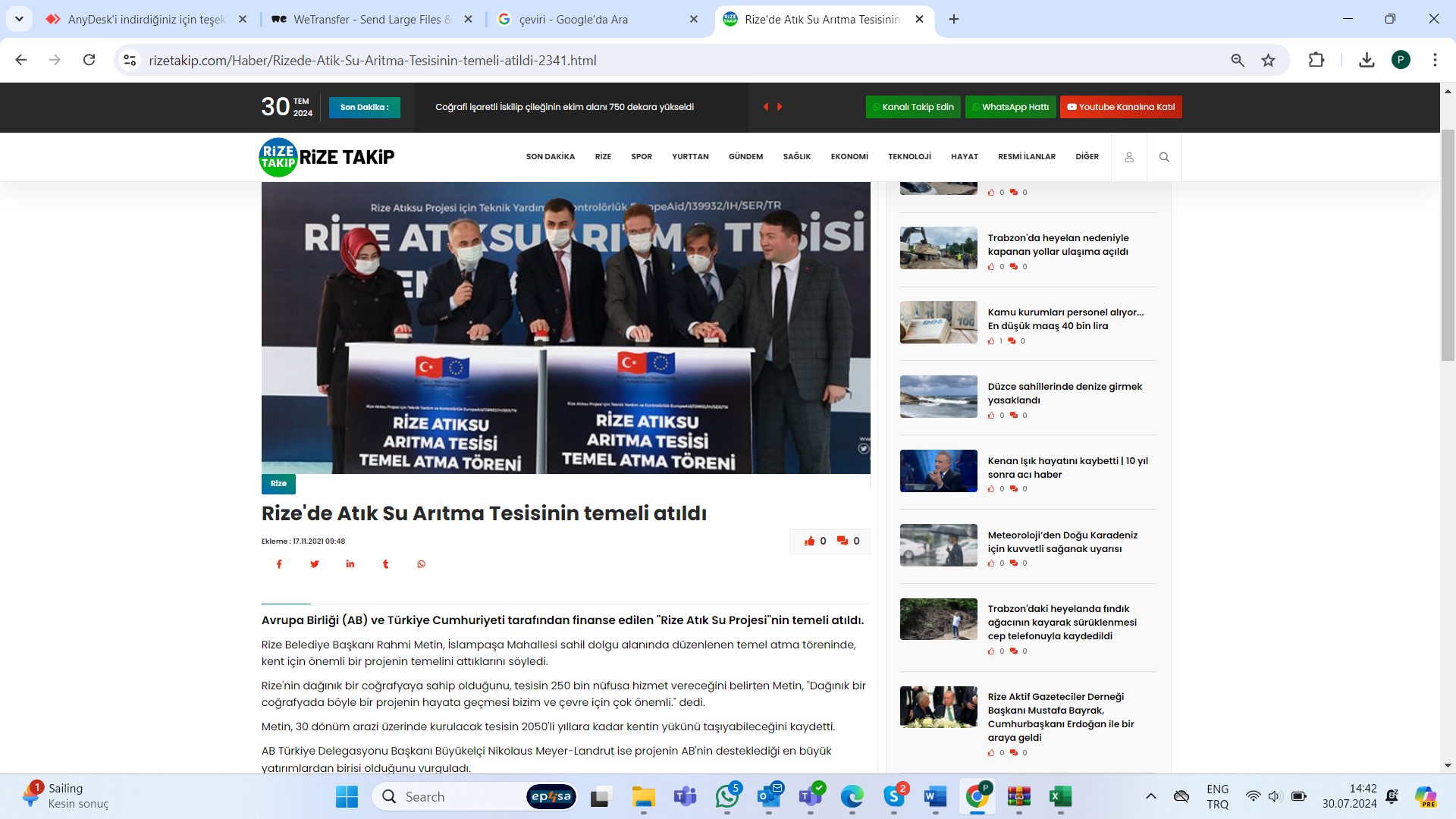Screen dimensions: 1456x819
Task: Open SPOR menu item
Action: click(x=642, y=157)
